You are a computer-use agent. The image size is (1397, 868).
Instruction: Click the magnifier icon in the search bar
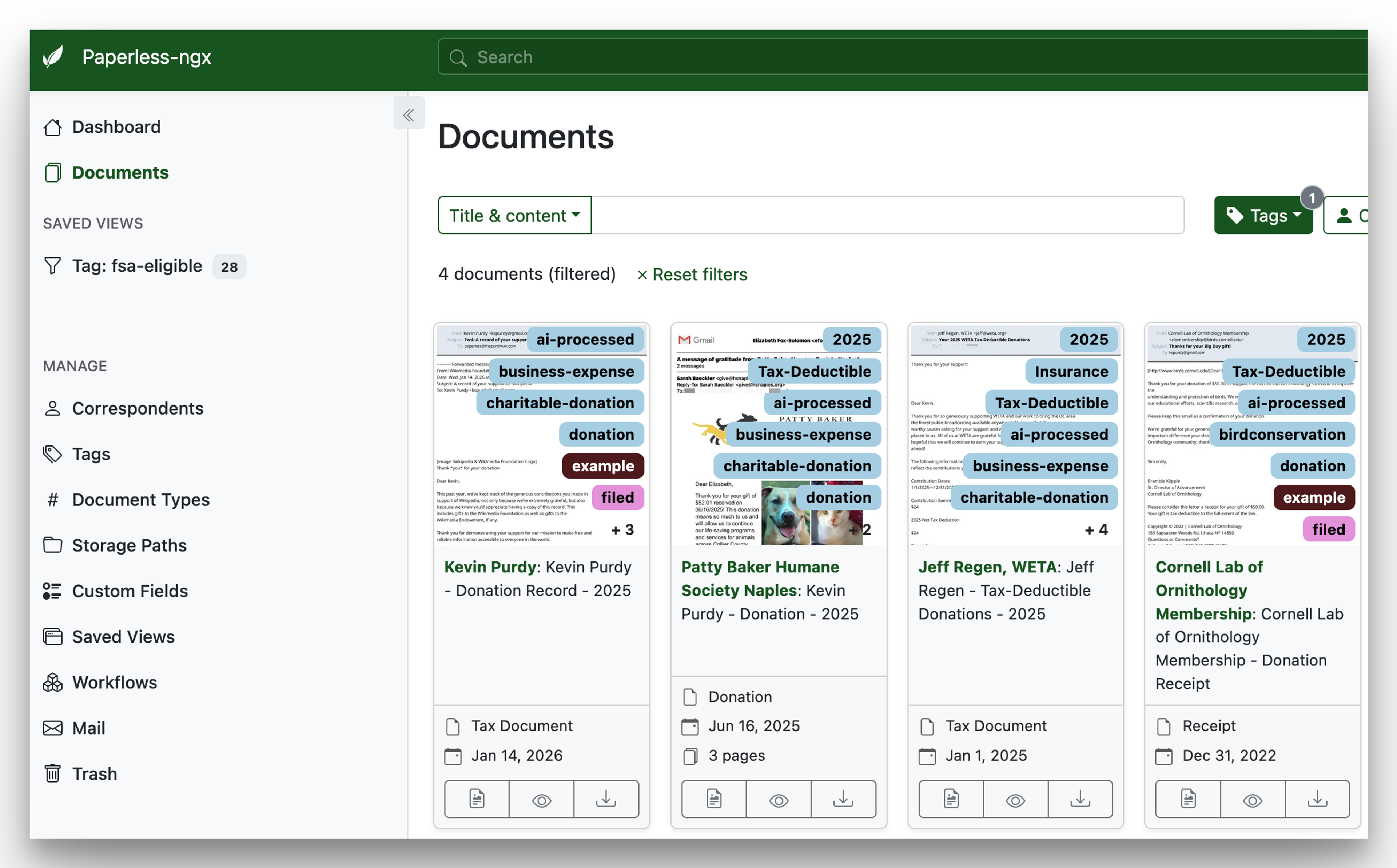pyautogui.click(x=458, y=57)
